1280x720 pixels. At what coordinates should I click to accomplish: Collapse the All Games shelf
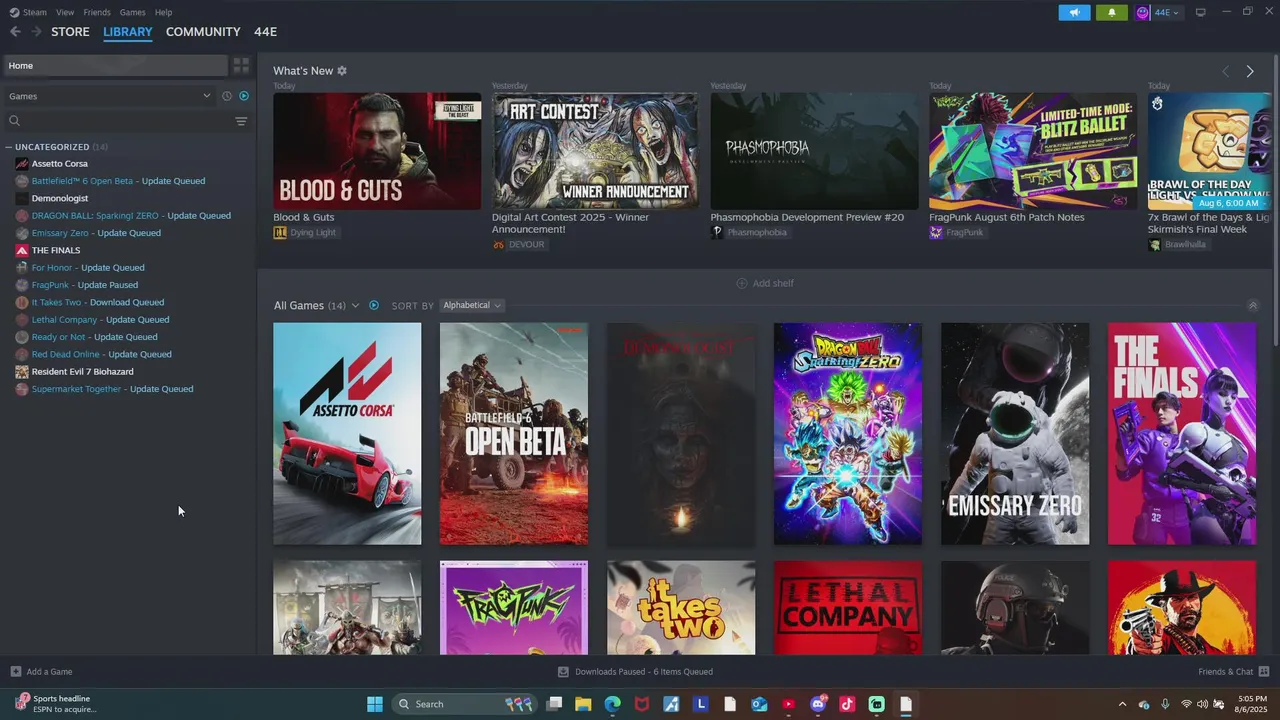[1252, 306]
